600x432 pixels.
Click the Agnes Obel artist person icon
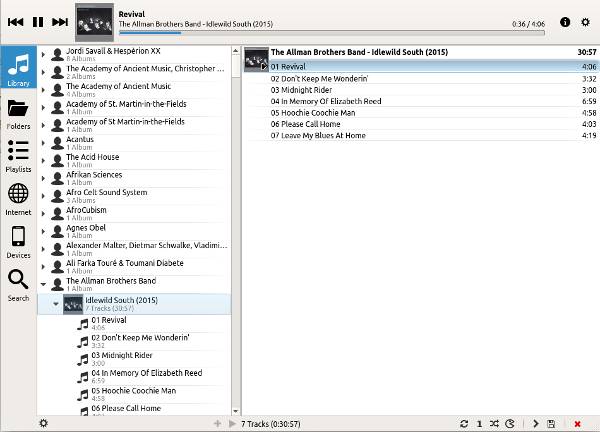point(57,231)
